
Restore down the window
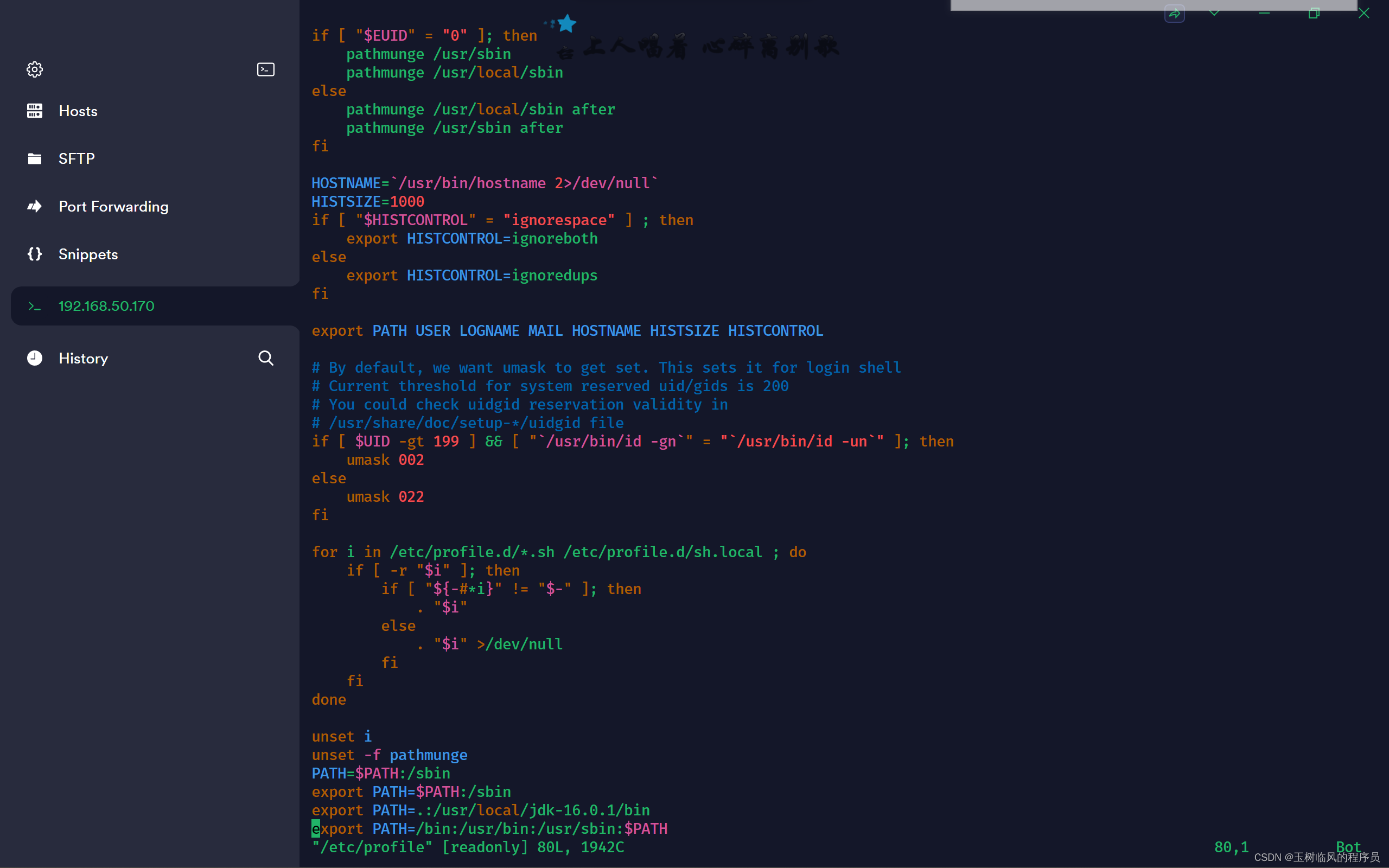pos(1314,12)
